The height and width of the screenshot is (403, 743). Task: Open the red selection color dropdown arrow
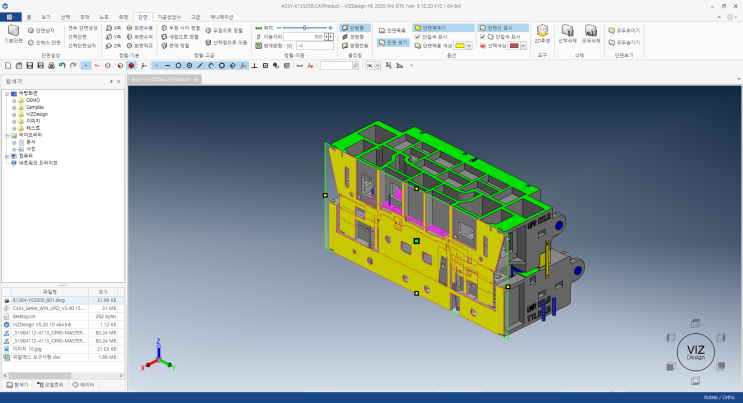(523, 46)
